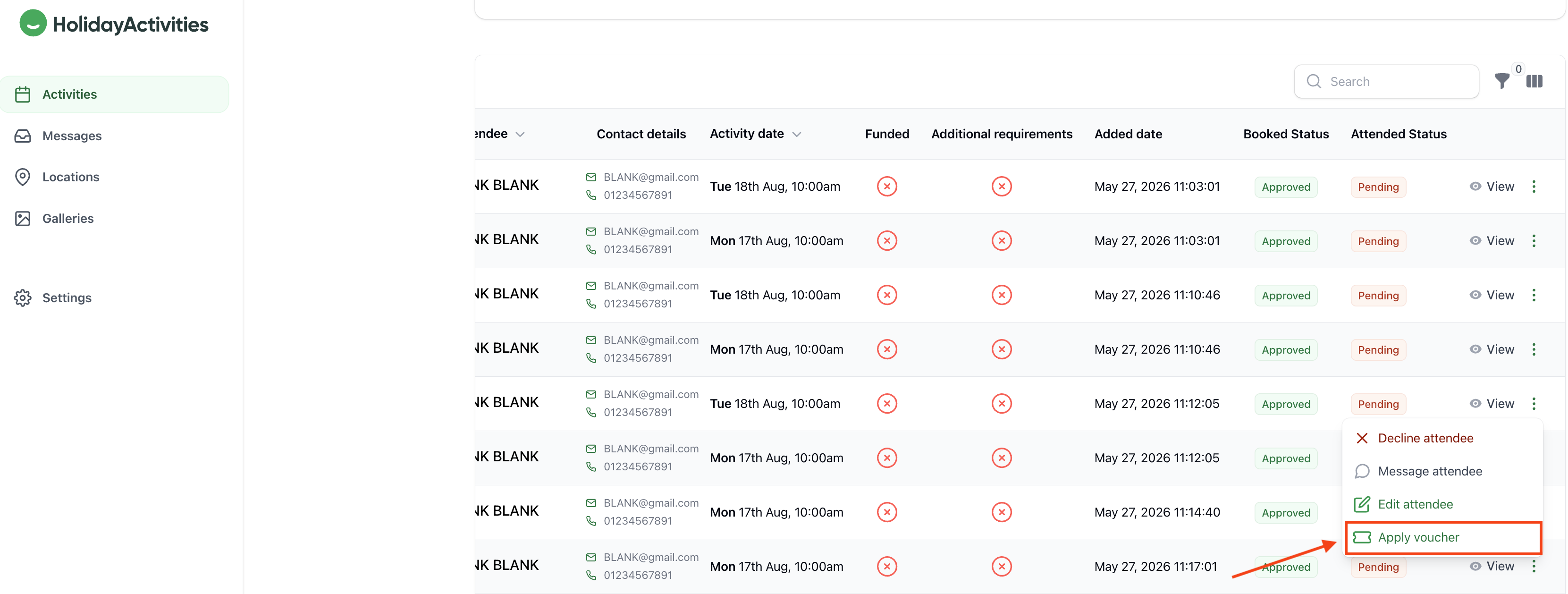
Task: Focus the Search input field
Action: pos(1386,82)
